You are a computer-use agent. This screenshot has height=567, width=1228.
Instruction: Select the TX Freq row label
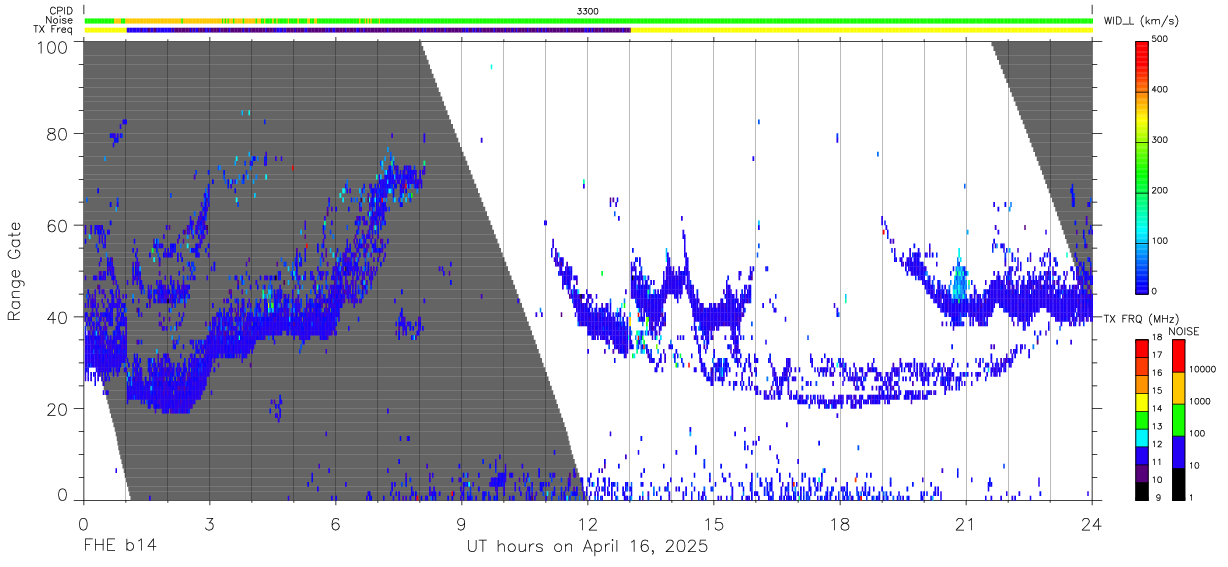(x=54, y=30)
